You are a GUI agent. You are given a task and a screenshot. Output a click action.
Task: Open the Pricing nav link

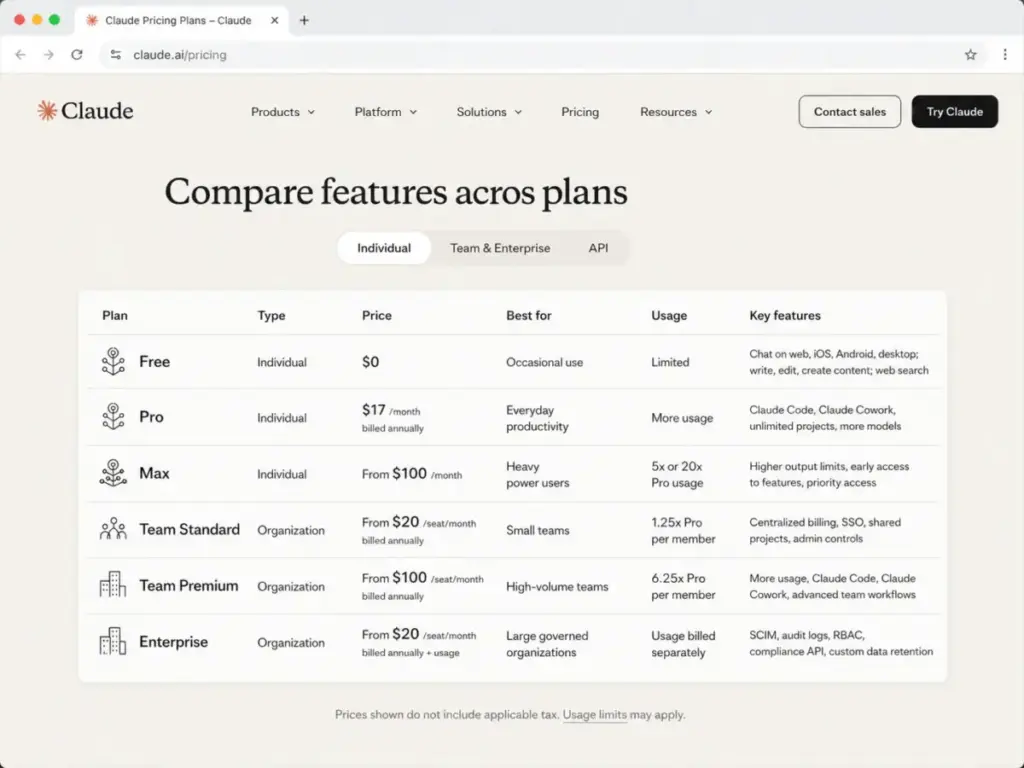[x=580, y=112]
